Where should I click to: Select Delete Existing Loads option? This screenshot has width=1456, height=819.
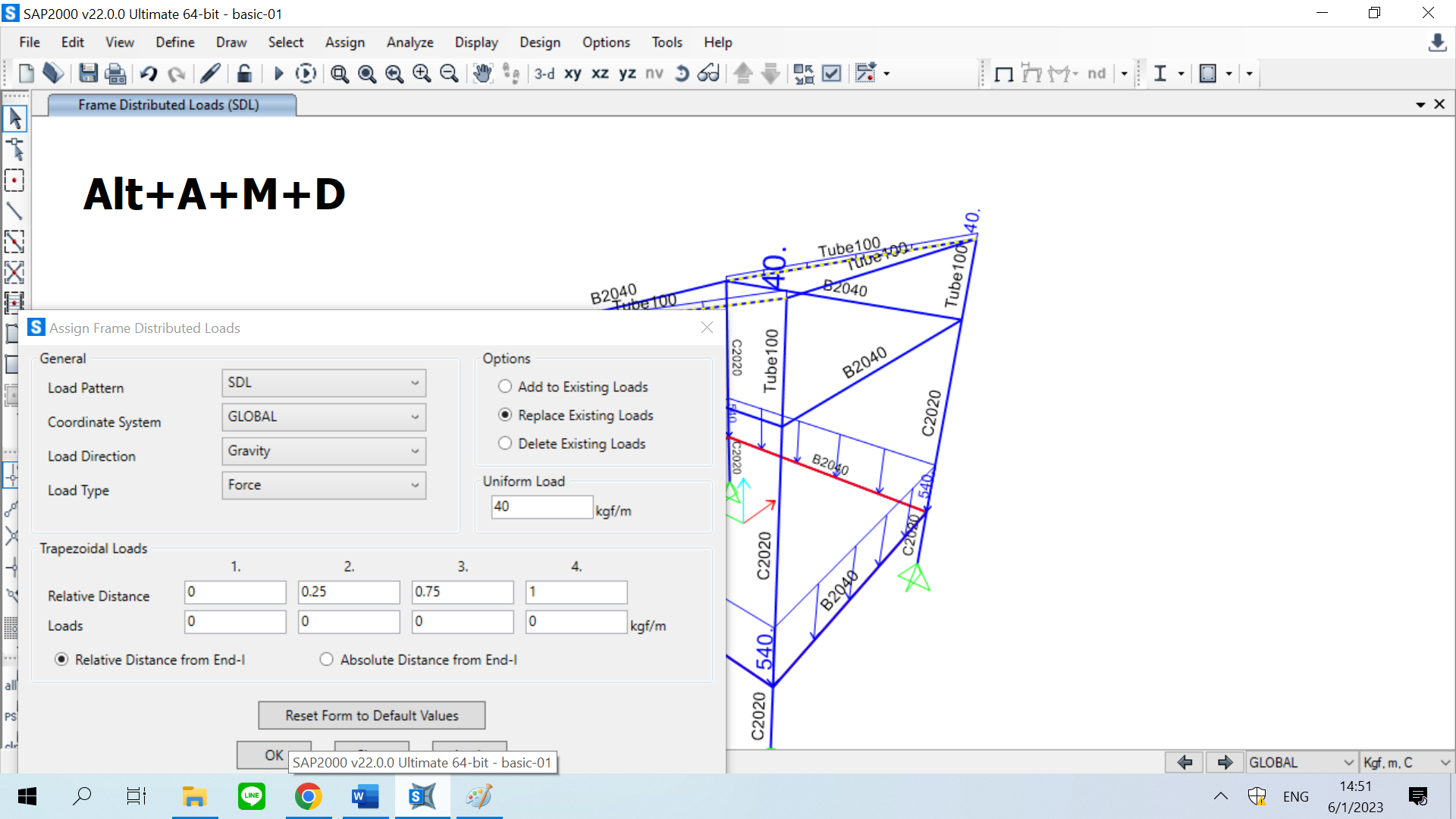(x=505, y=444)
